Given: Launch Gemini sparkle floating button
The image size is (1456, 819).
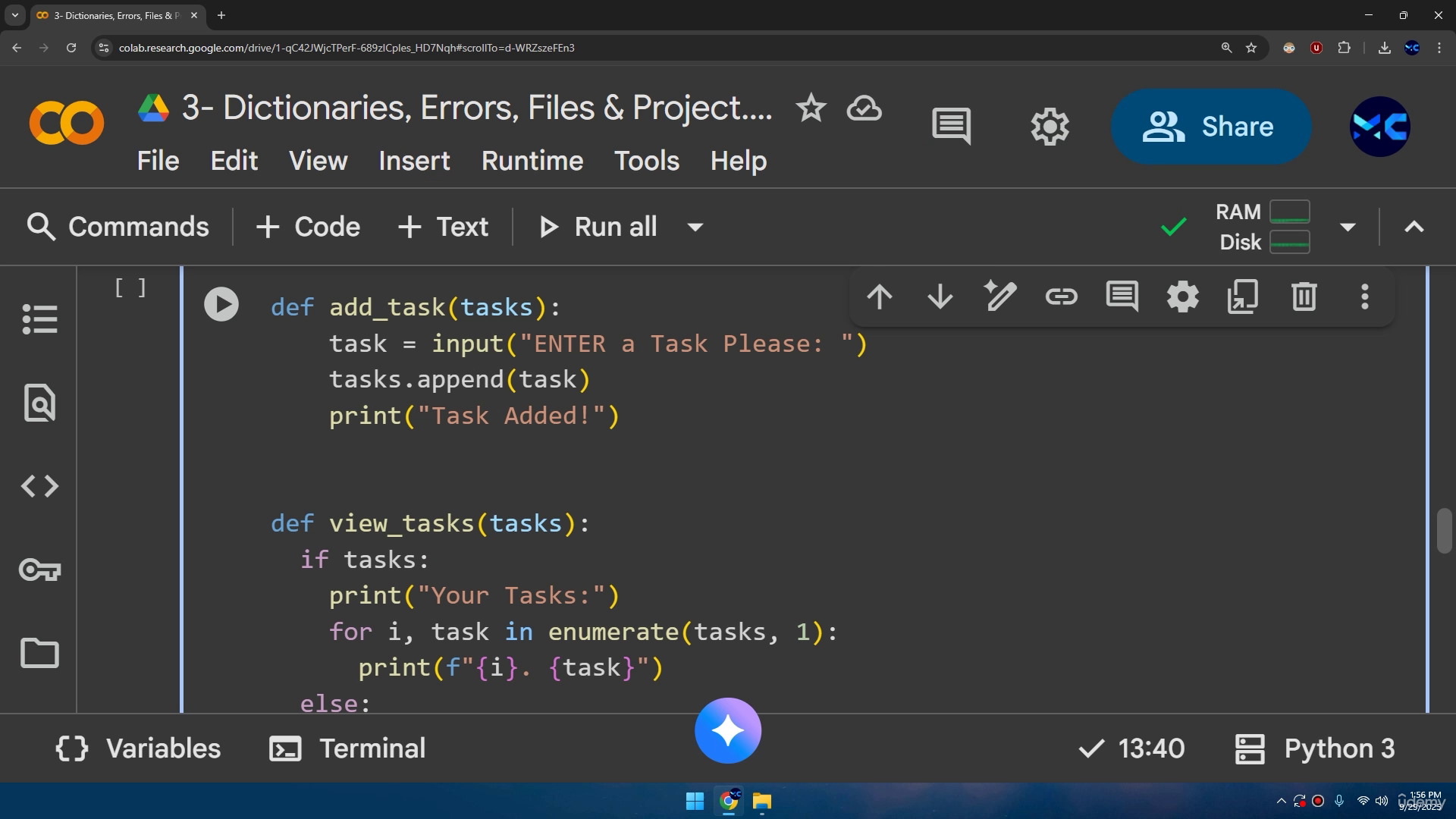Looking at the screenshot, I should coord(727,731).
